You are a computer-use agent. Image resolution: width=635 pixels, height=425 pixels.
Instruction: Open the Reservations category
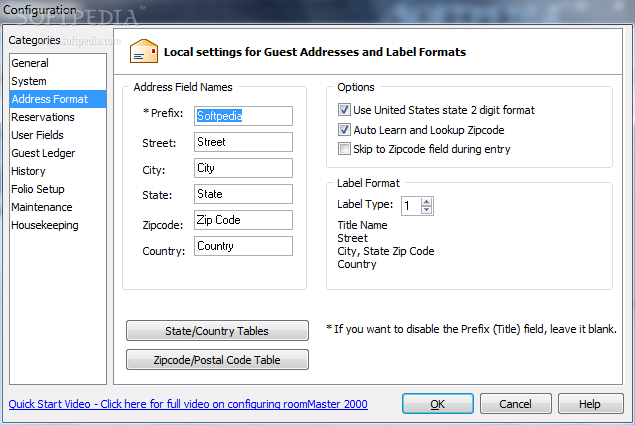(x=58, y=117)
